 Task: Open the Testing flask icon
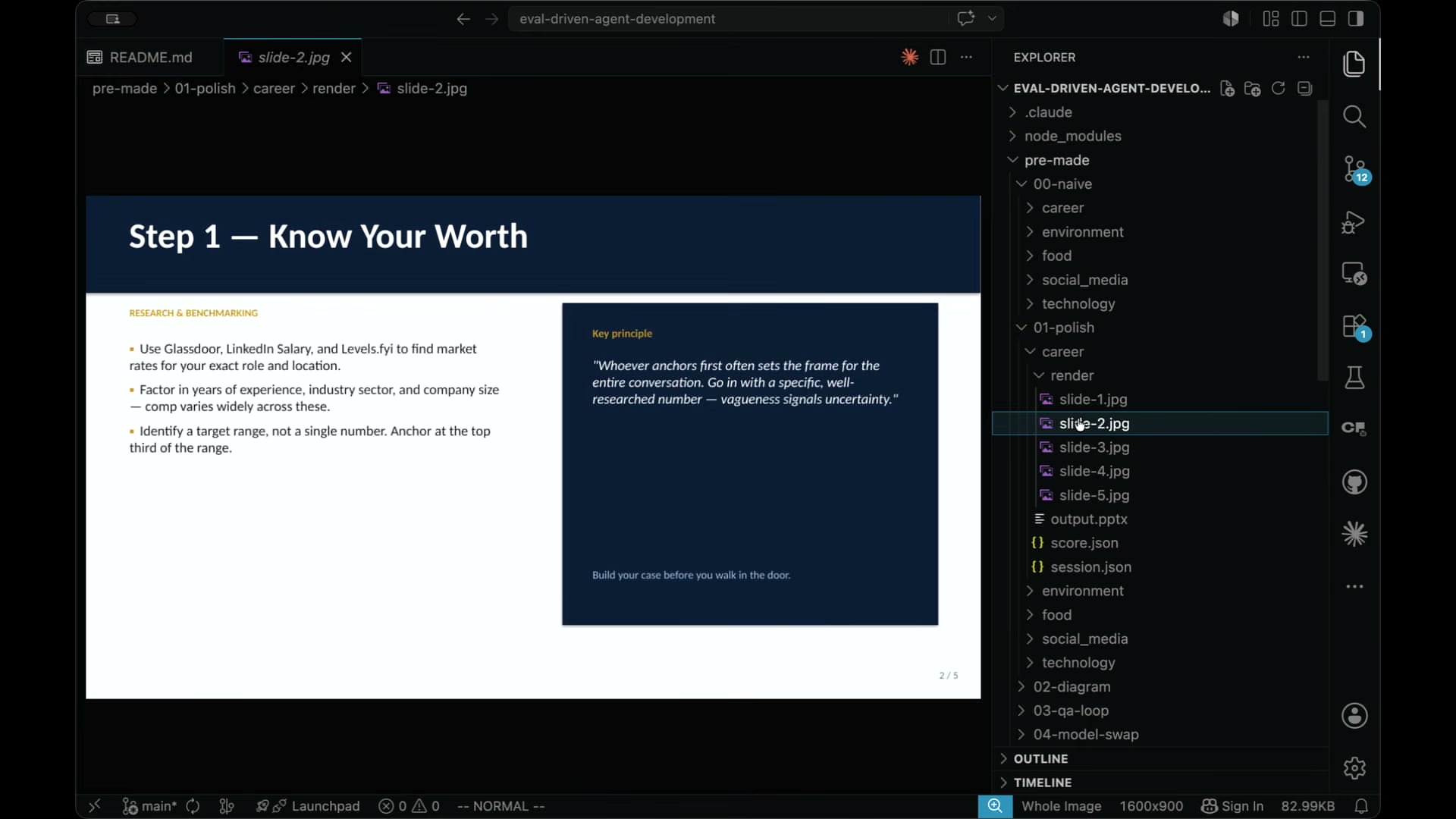1354,378
